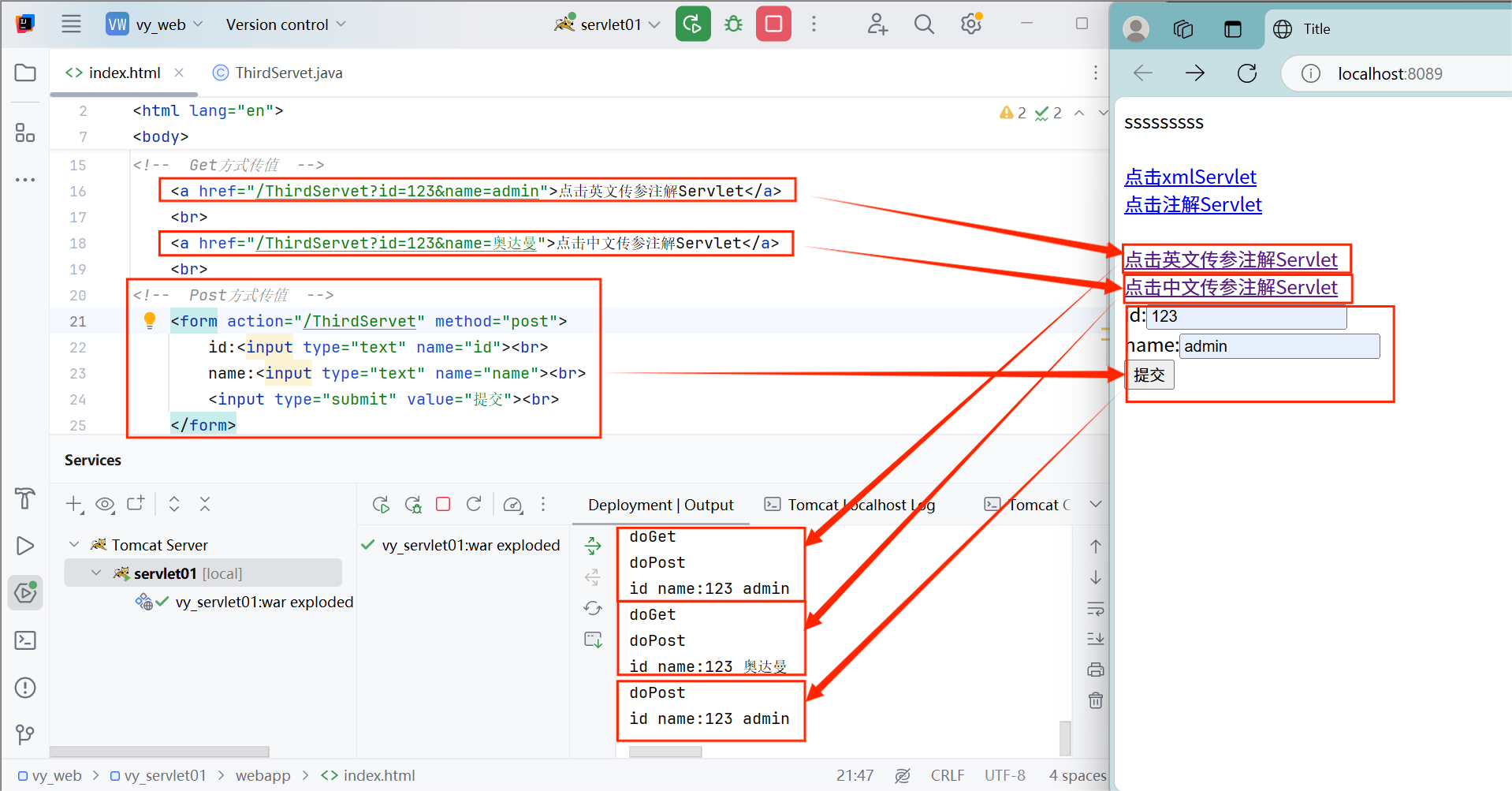Run the servlet01 configuration
Screen dimensions: 1512x791
click(692, 24)
